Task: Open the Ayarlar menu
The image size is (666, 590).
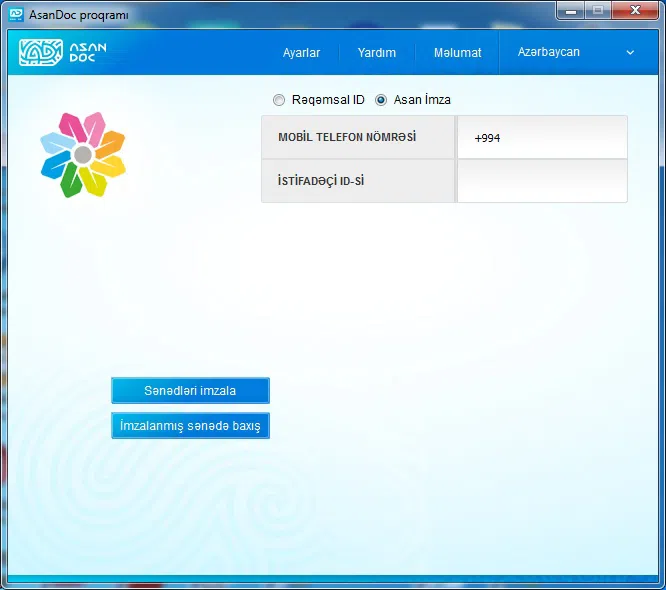Action: (x=302, y=53)
